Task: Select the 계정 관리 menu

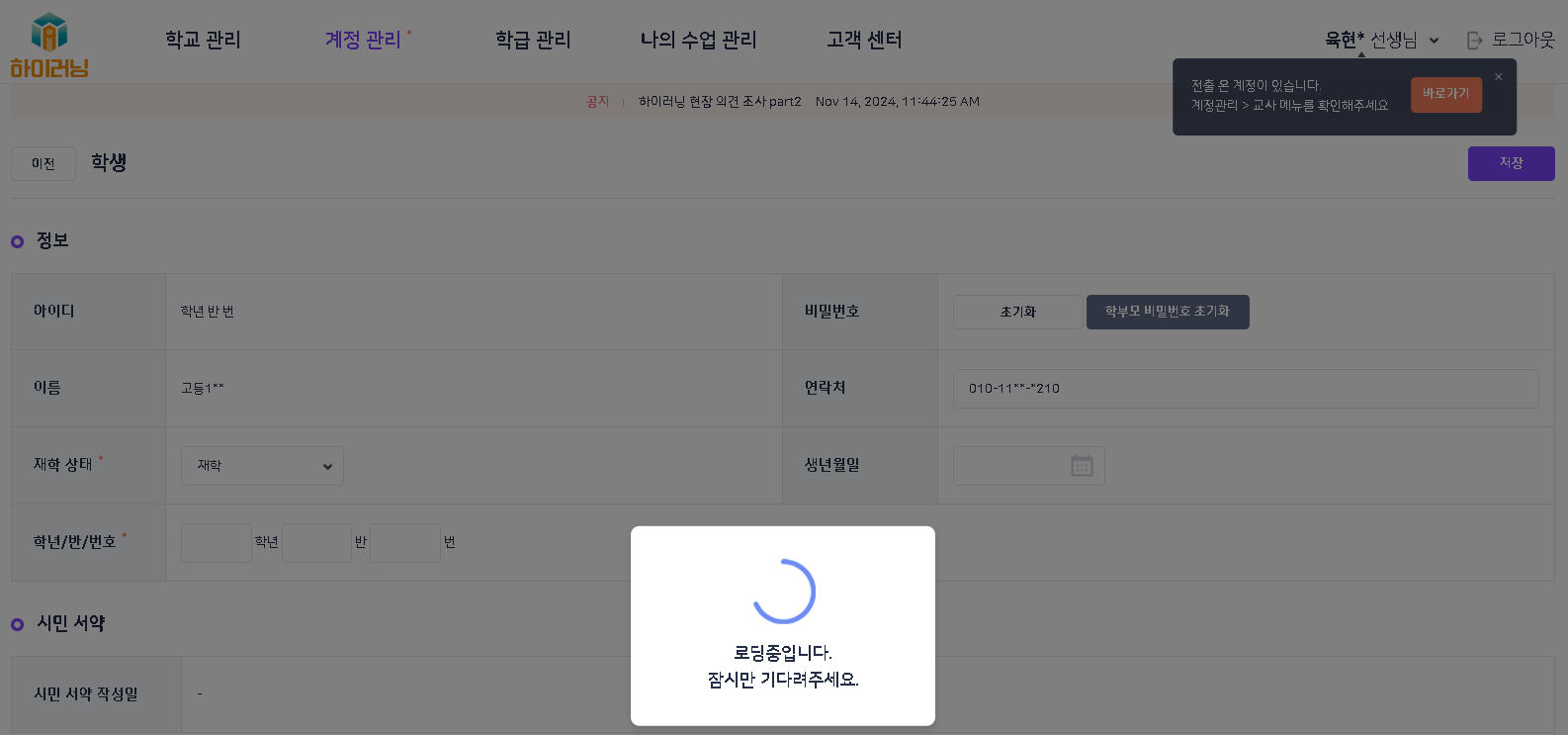Action: pos(363,40)
